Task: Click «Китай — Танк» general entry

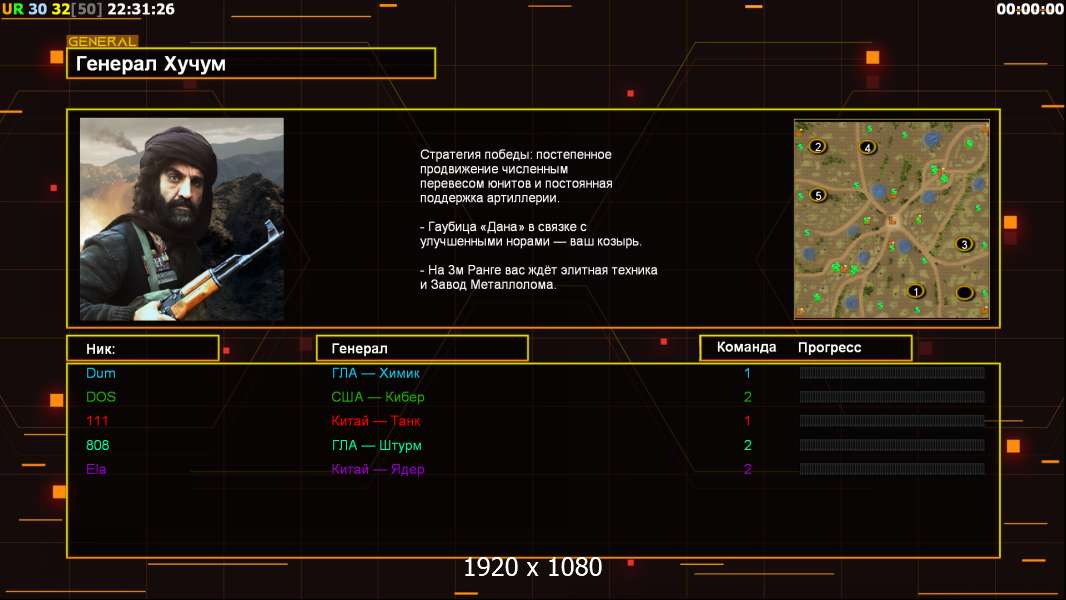Action: tap(375, 421)
